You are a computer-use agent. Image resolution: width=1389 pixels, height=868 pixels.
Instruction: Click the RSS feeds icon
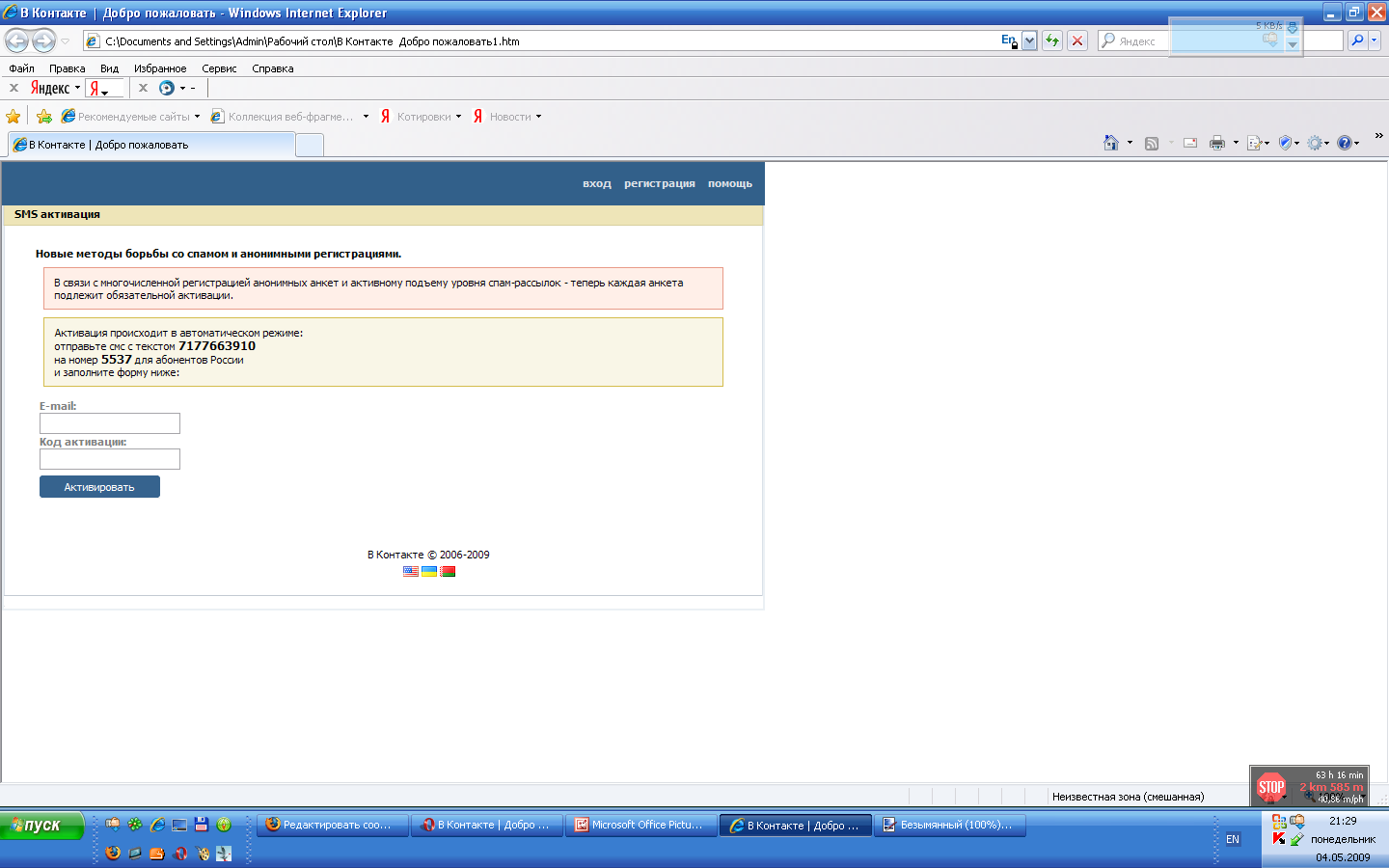tap(1152, 143)
